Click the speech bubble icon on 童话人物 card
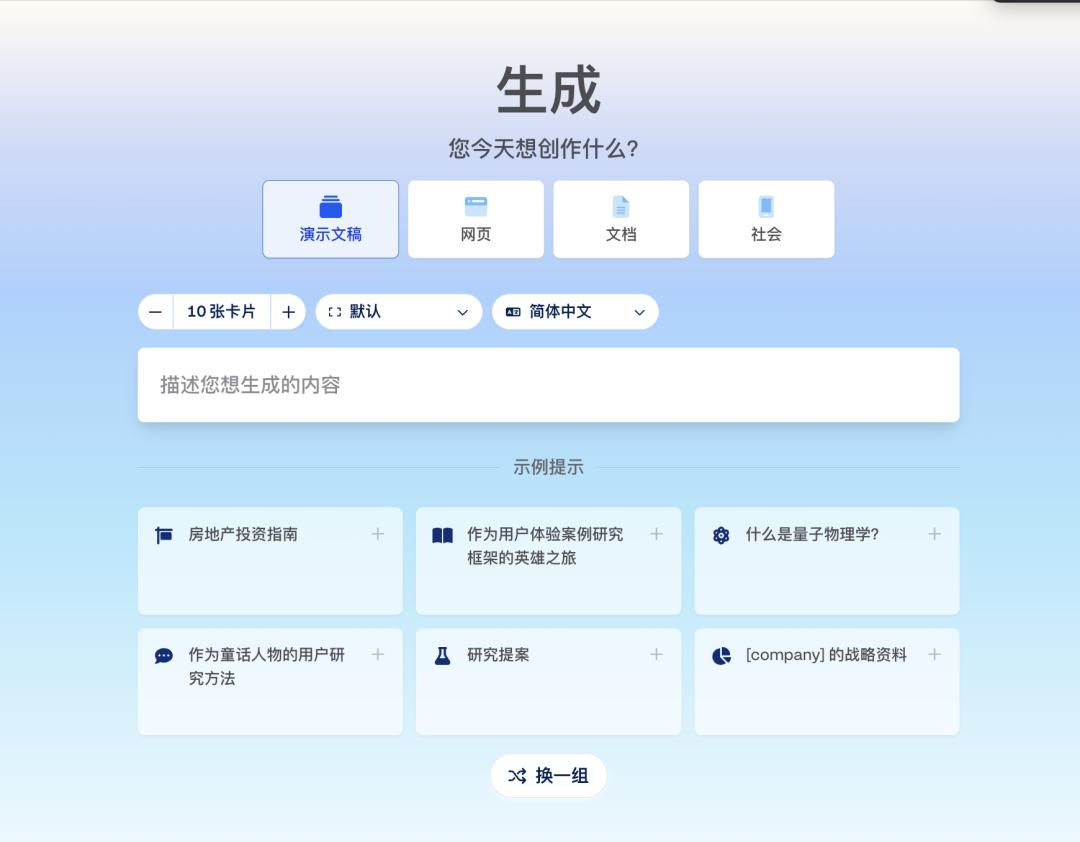Image resolution: width=1080 pixels, height=842 pixels. pos(164,656)
